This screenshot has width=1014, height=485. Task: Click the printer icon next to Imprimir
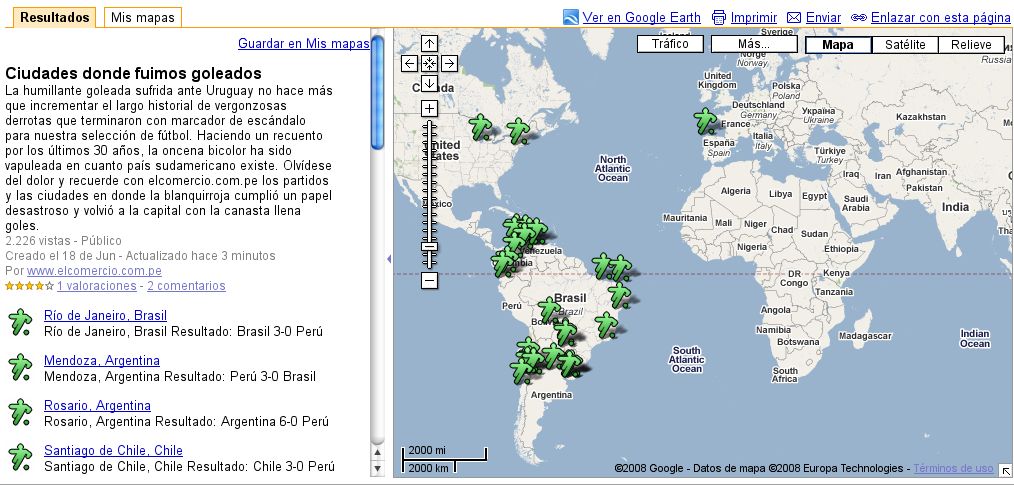point(718,17)
